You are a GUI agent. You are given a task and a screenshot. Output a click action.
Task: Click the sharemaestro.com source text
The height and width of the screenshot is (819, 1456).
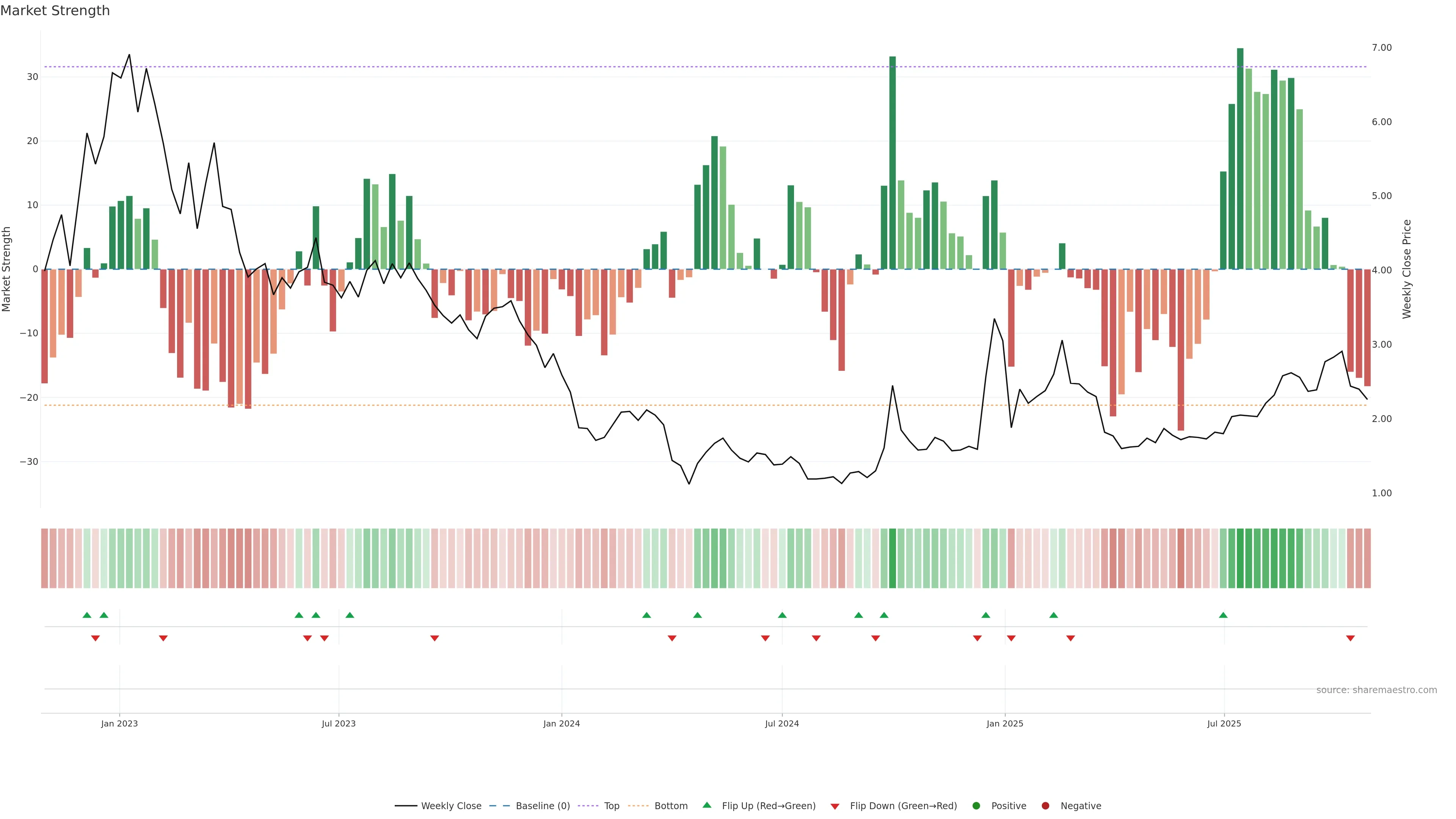[1376, 690]
